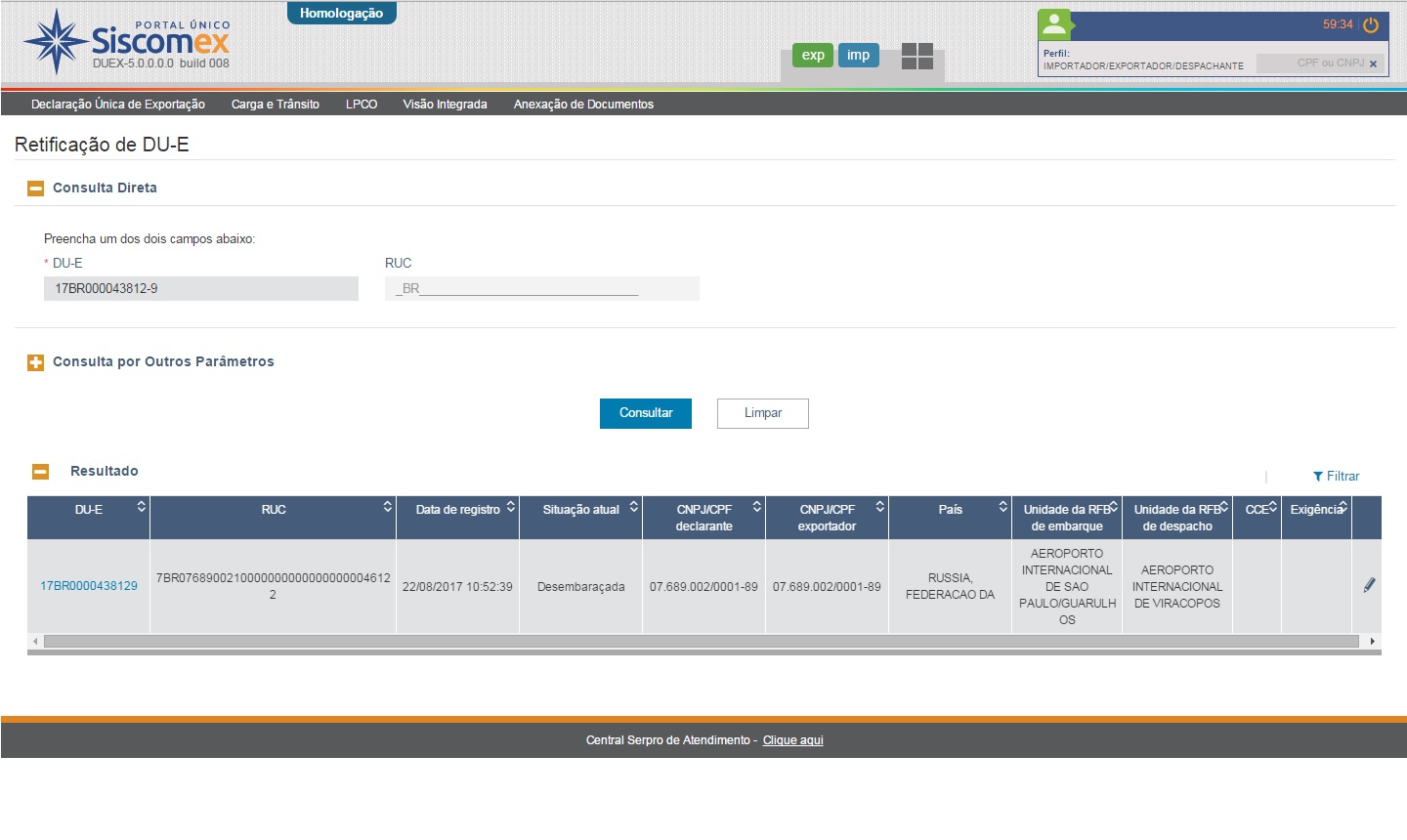Expand Consulta por Outros Parâmetros section

(x=35, y=362)
